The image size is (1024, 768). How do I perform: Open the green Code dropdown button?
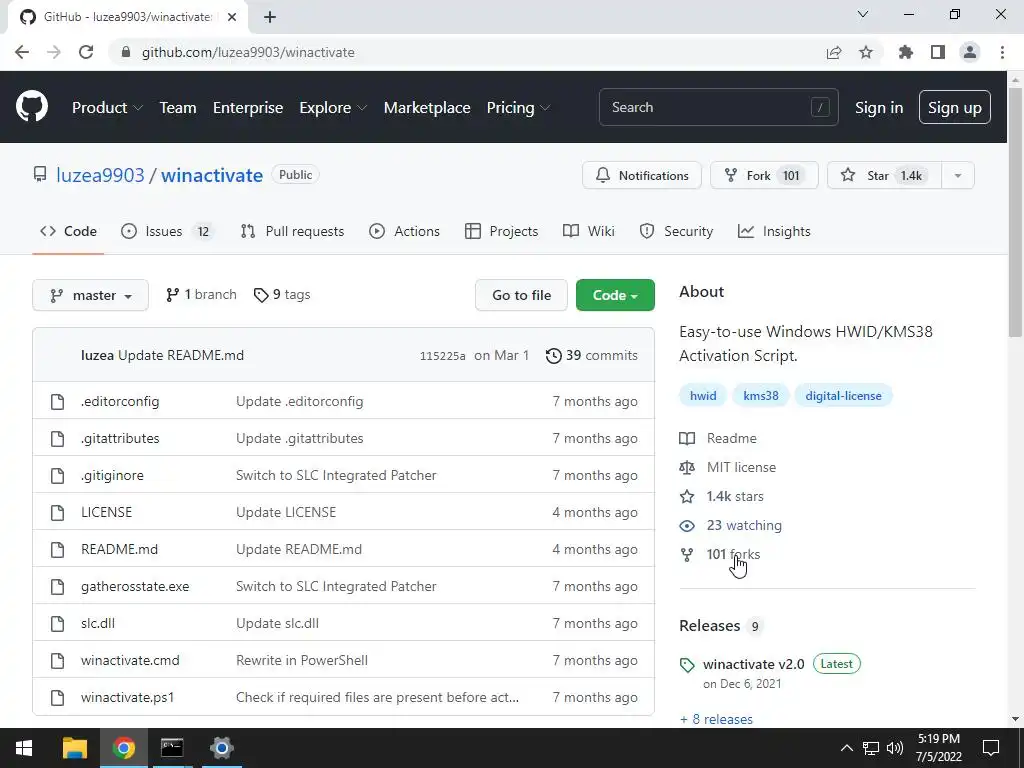pyautogui.click(x=615, y=295)
